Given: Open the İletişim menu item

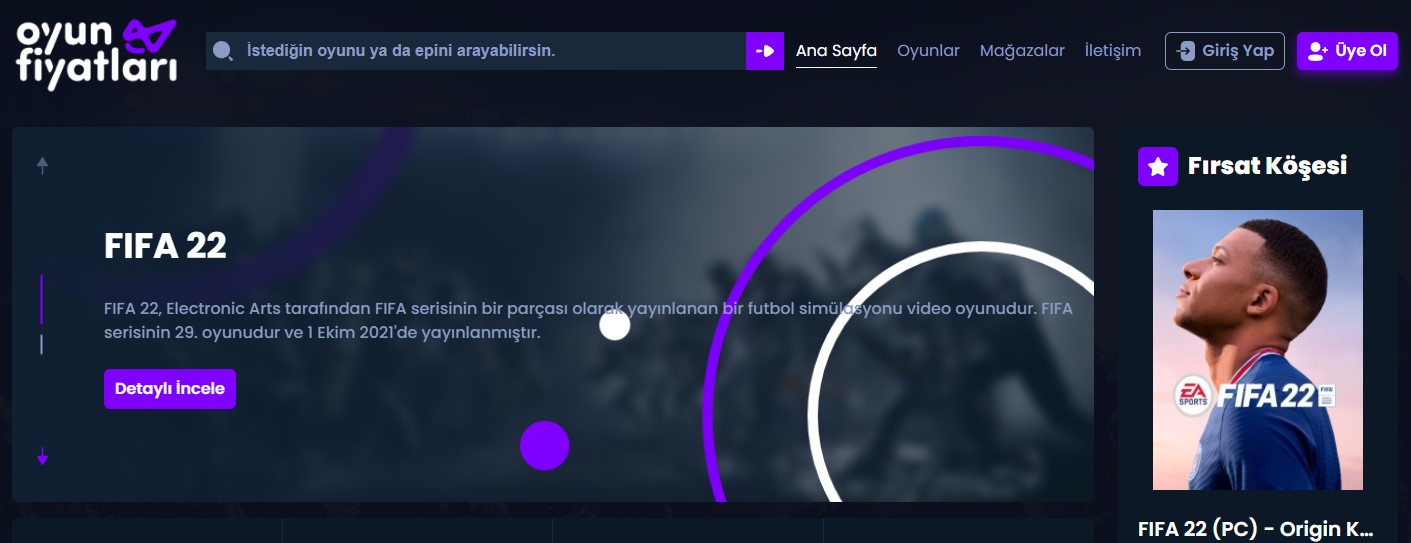Looking at the screenshot, I should 1113,51.
